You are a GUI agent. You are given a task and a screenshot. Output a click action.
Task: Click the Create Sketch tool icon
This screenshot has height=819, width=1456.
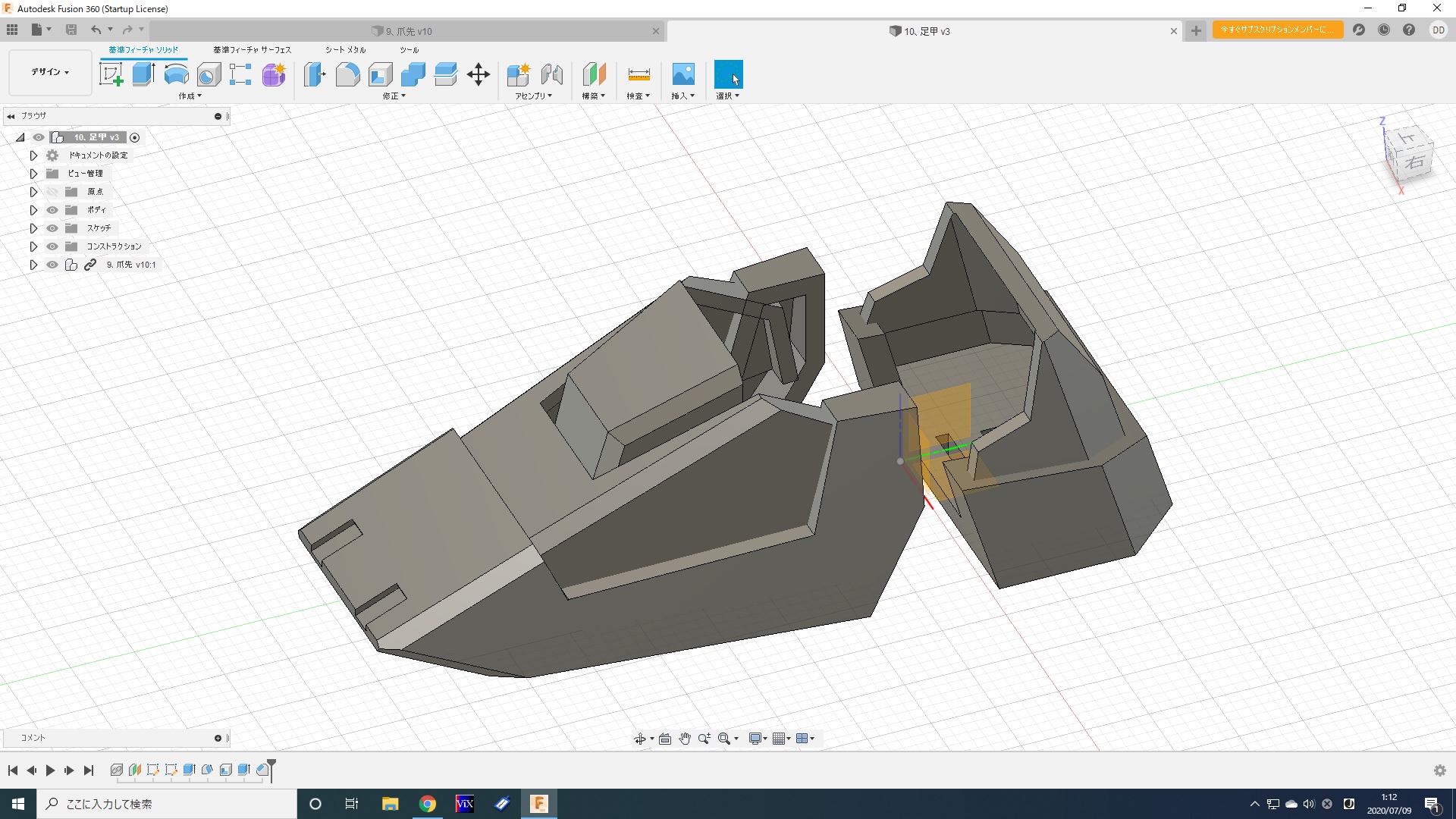[x=111, y=74]
